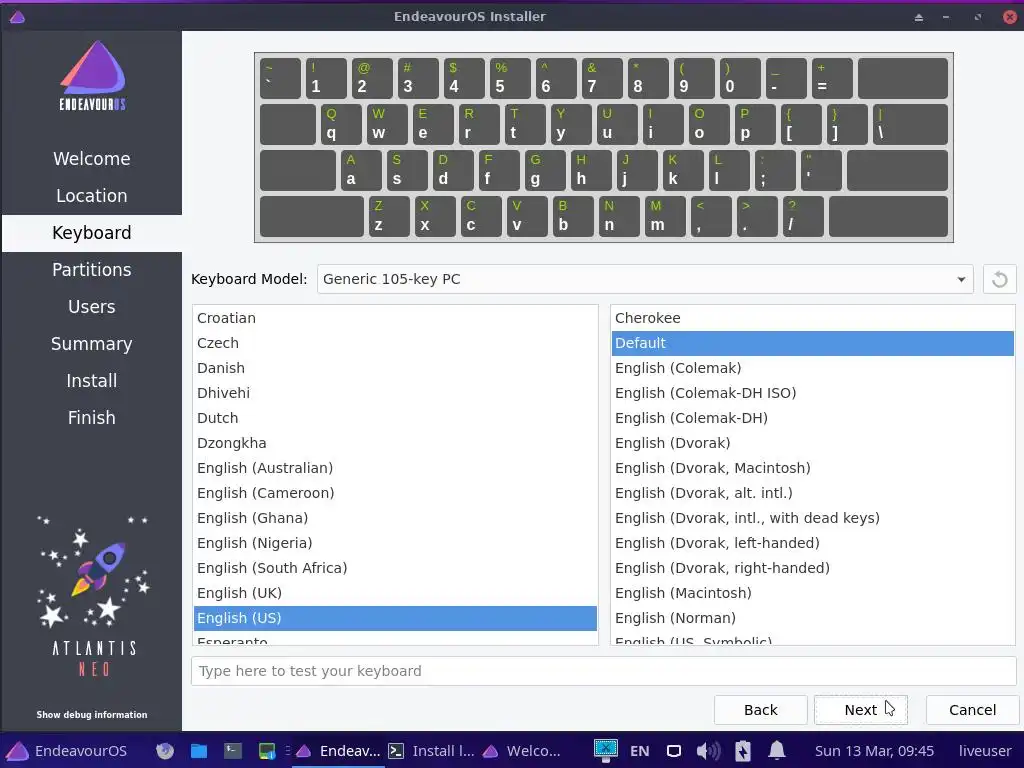Select English (Cameroon) layout

pos(395,493)
